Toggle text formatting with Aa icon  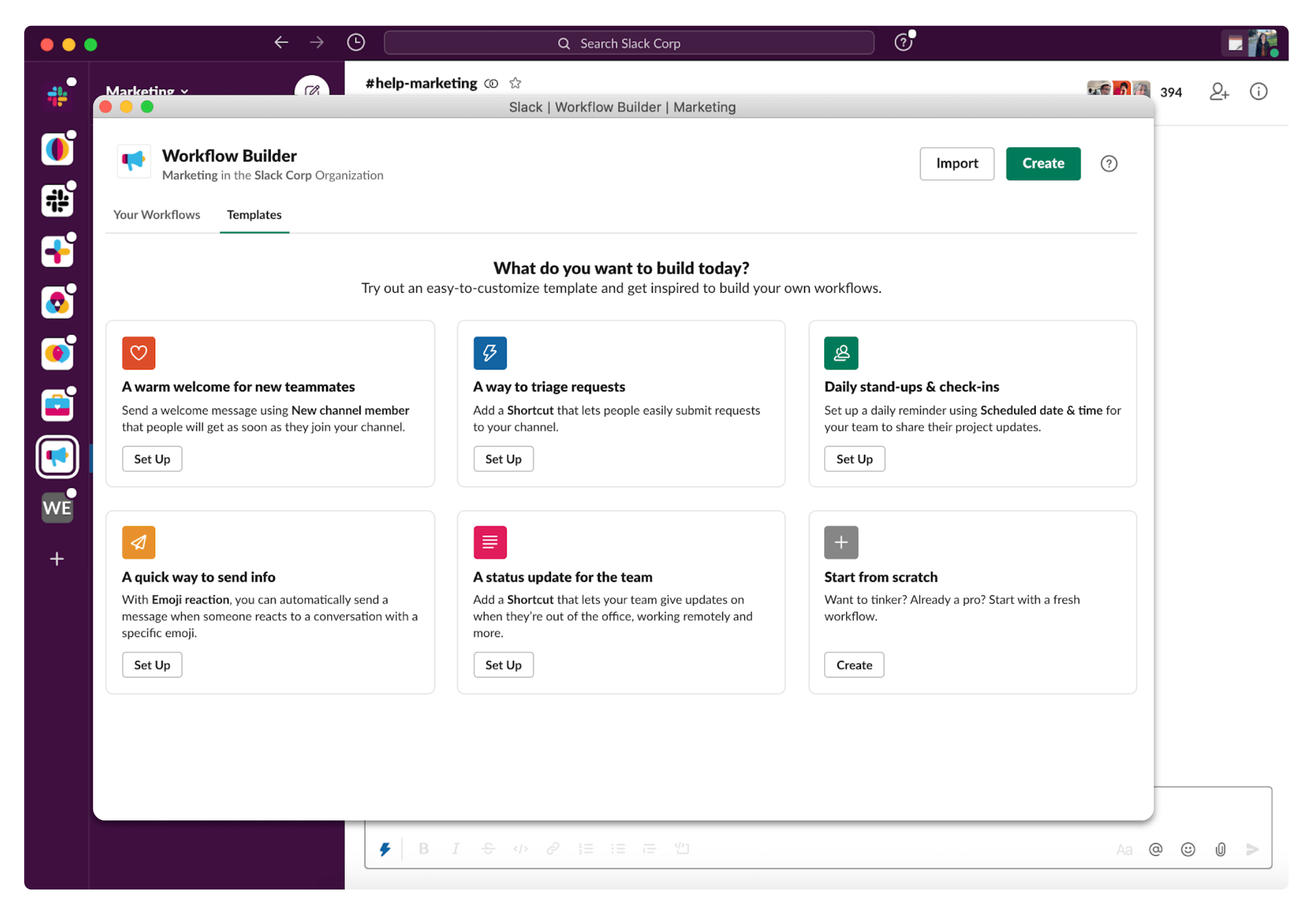click(1124, 849)
